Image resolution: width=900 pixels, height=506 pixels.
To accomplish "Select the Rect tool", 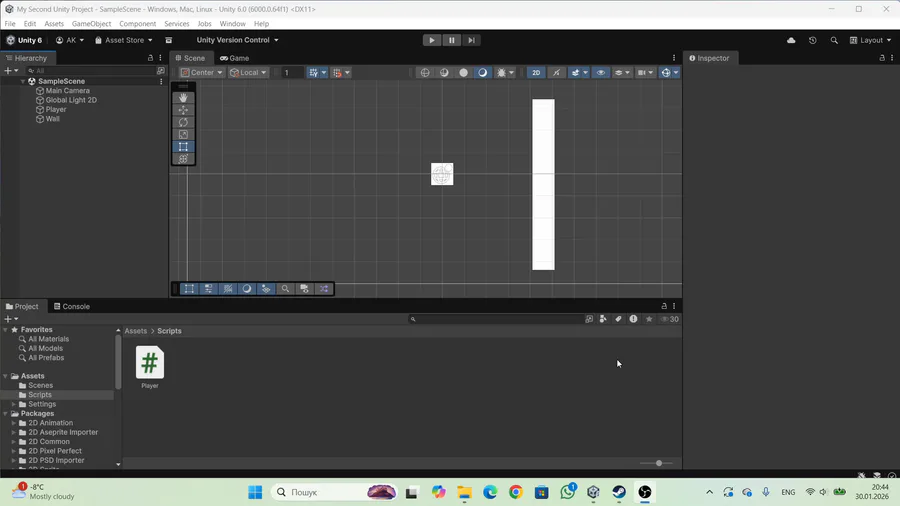I will click(183, 147).
